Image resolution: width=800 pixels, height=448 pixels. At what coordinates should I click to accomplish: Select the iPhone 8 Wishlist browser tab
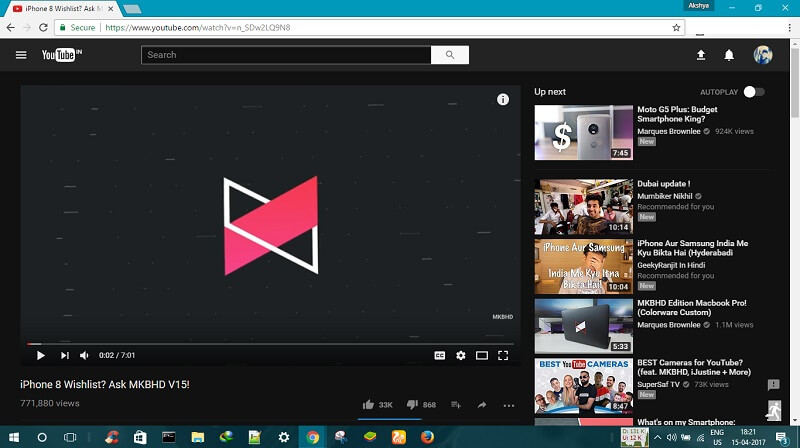[63, 9]
